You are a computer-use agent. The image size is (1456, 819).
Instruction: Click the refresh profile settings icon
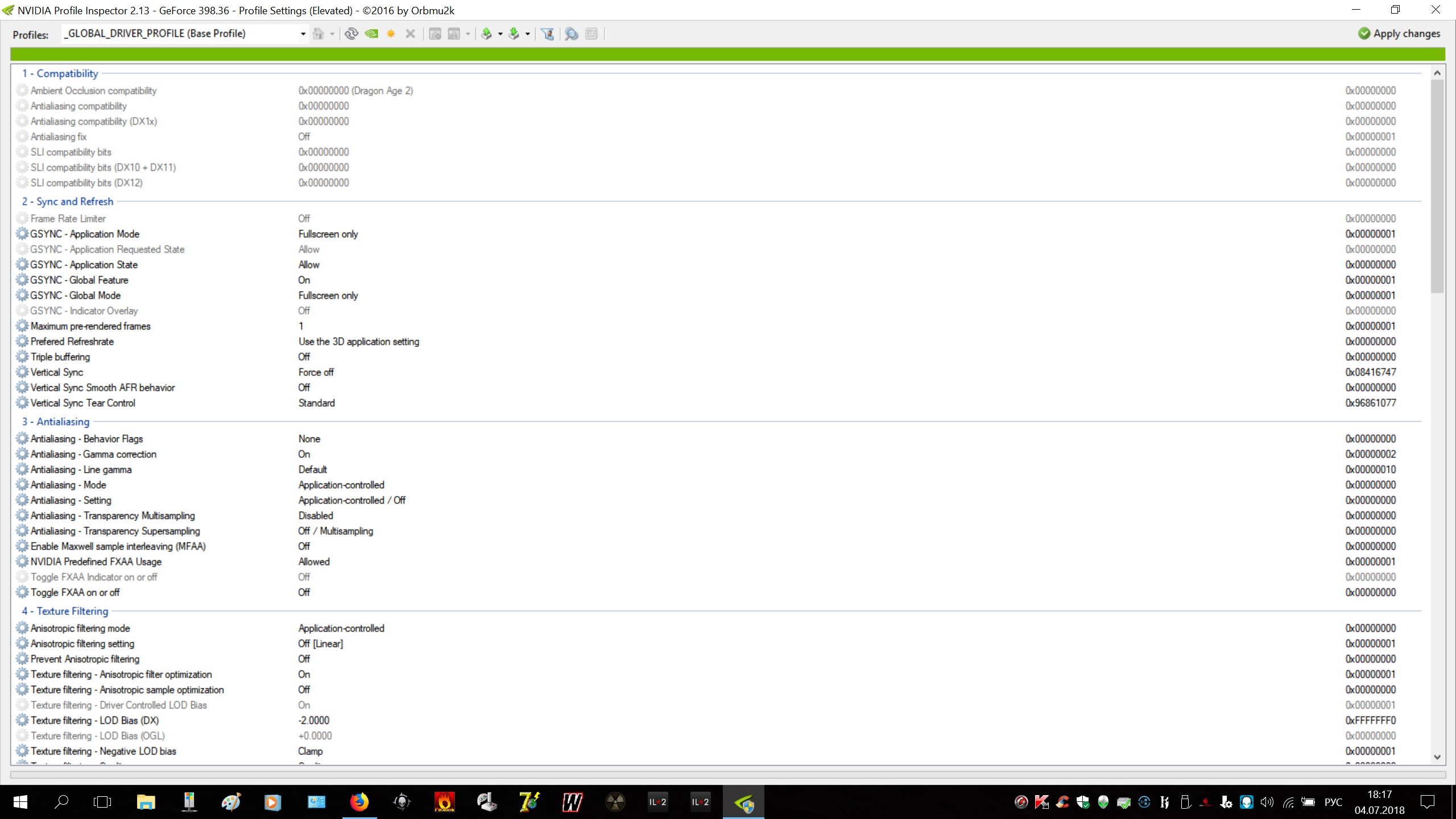[x=351, y=34]
